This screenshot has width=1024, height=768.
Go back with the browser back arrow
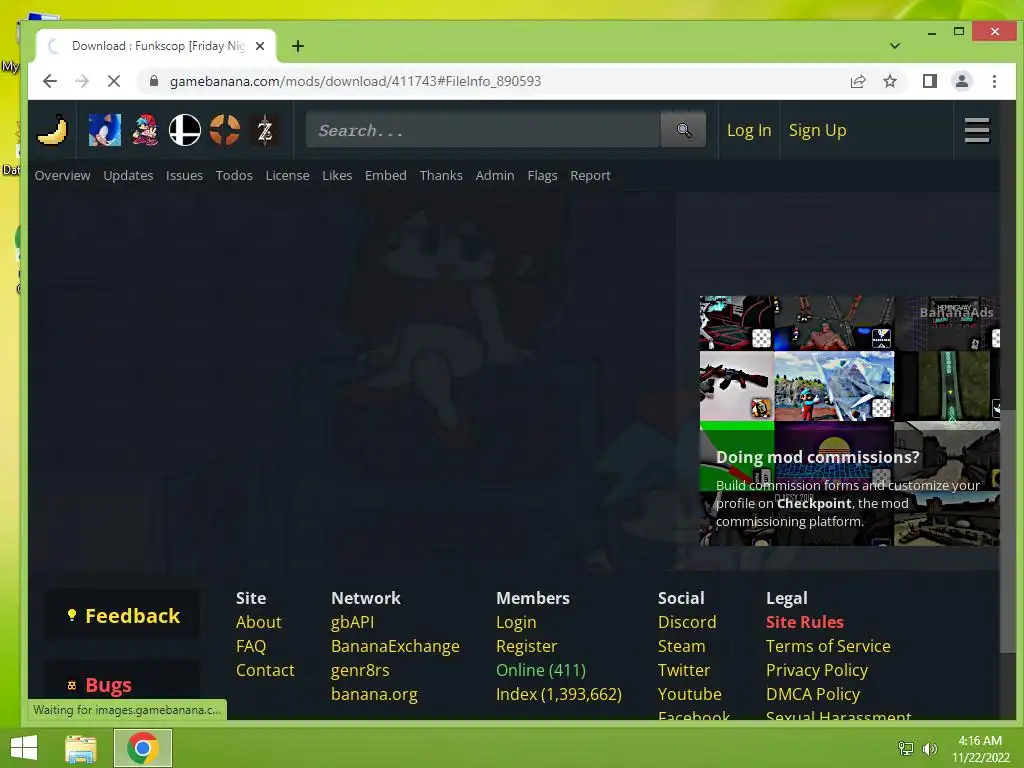(50, 81)
